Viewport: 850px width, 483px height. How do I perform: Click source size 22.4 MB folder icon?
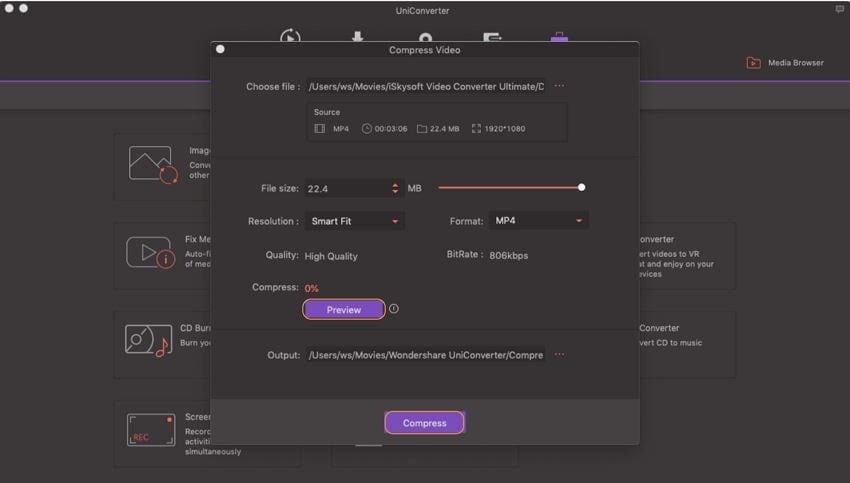[422, 128]
